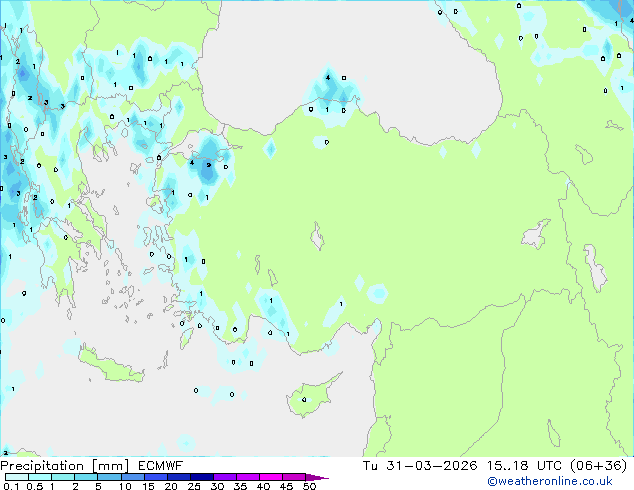Click the 1–2 mm legend color swatch
Image resolution: width=634 pixels, height=490 pixels.
pos(63,477)
